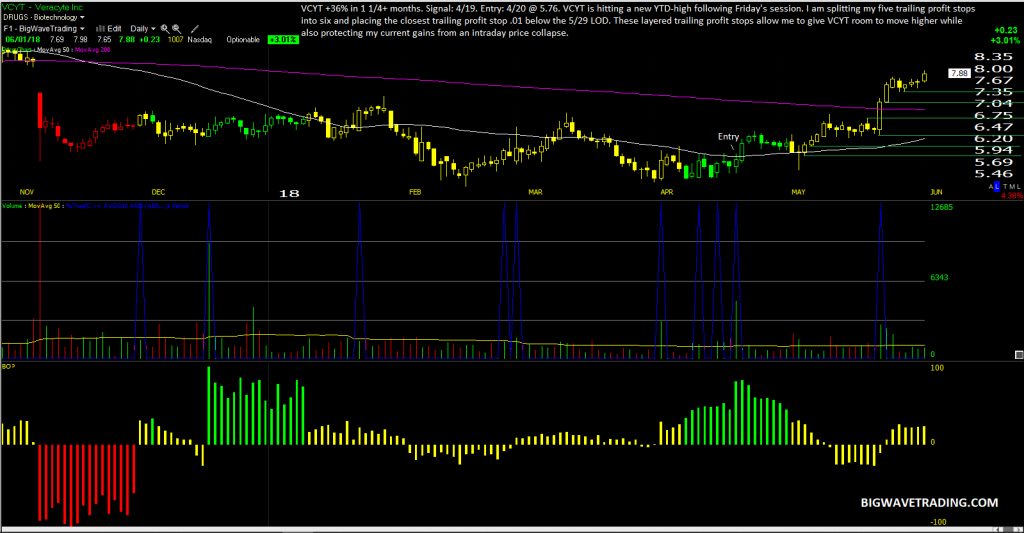The image size is (1024, 533).
Task: Click the MAR month label on time axis
Action: coord(536,192)
